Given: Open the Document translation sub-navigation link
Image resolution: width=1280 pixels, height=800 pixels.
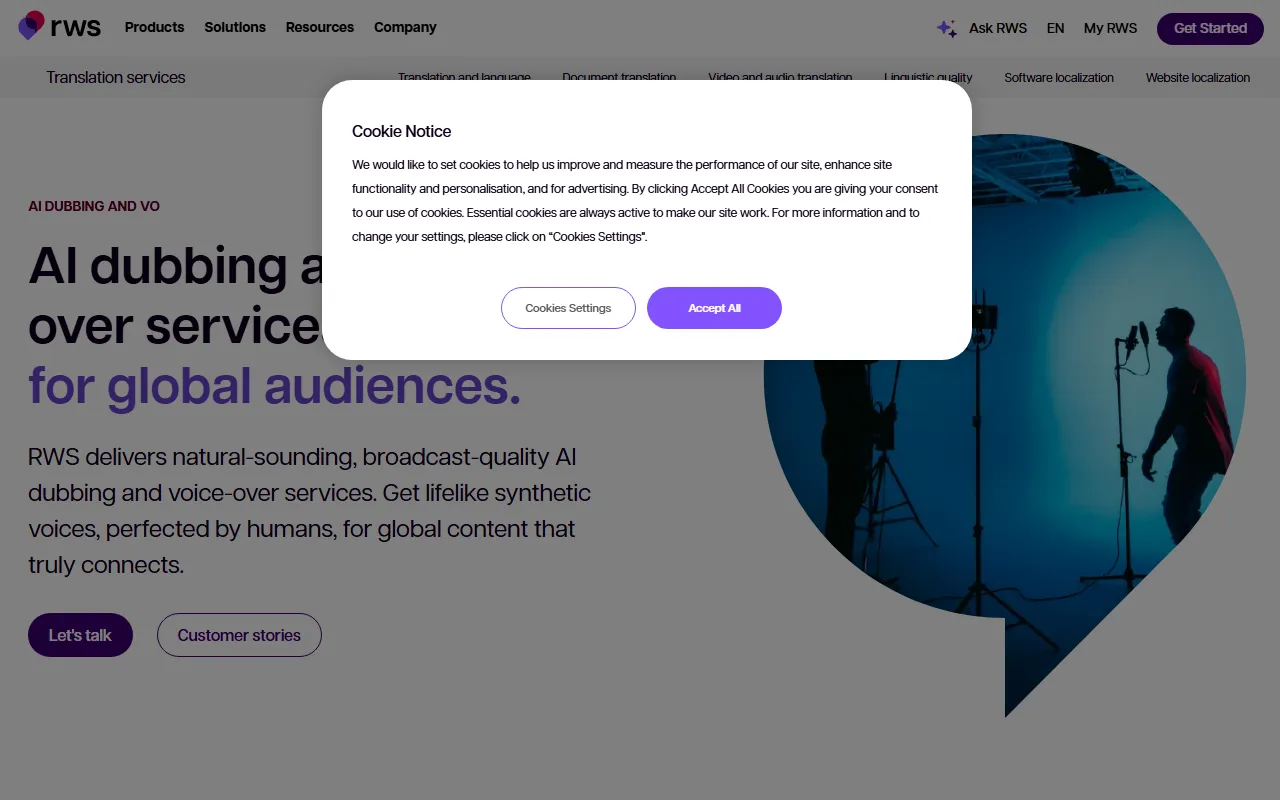Looking at the screenshot, I should [619, 77].
